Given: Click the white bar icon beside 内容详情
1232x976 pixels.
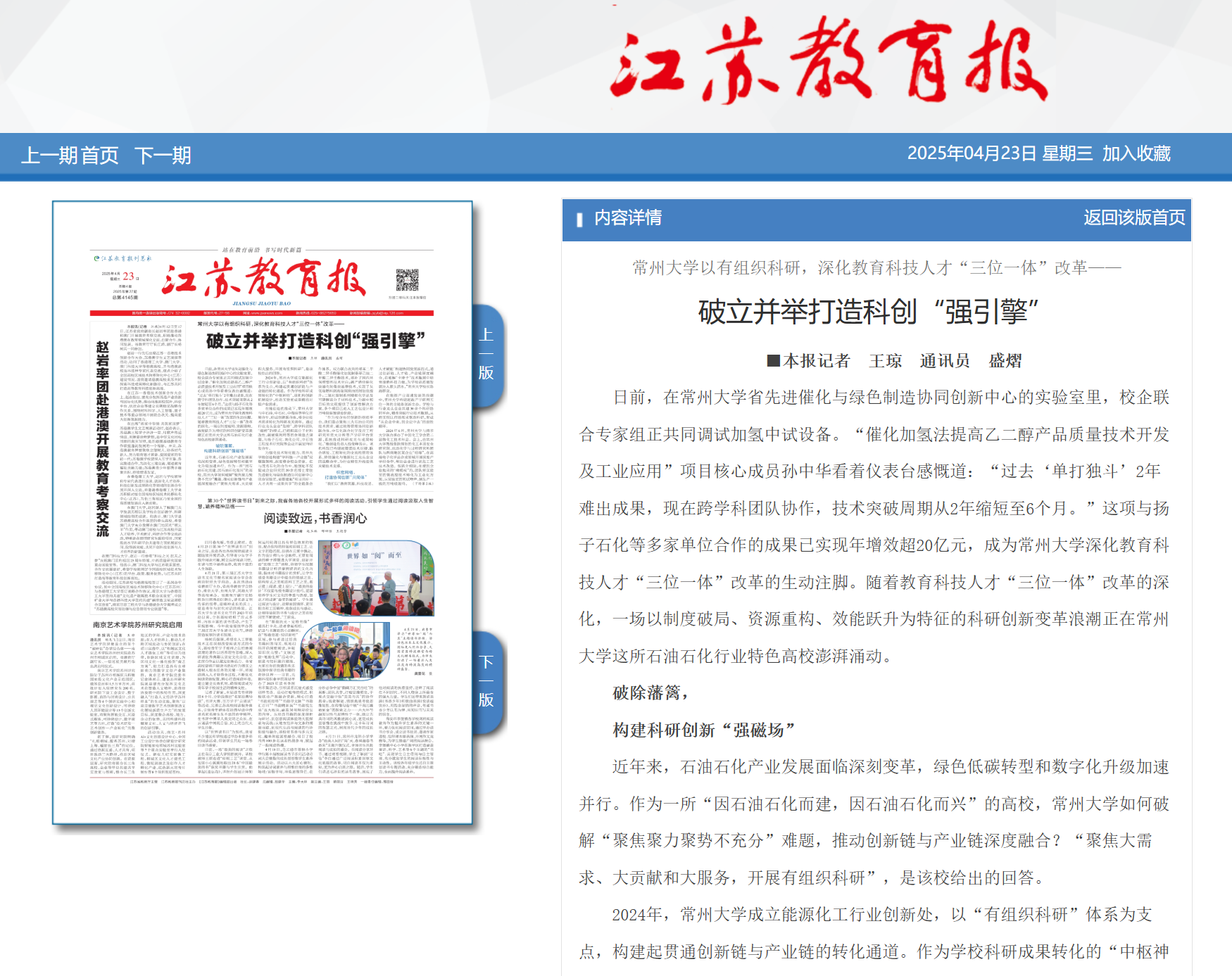Looking at the screenshot, I should click(x=579, y=220).
